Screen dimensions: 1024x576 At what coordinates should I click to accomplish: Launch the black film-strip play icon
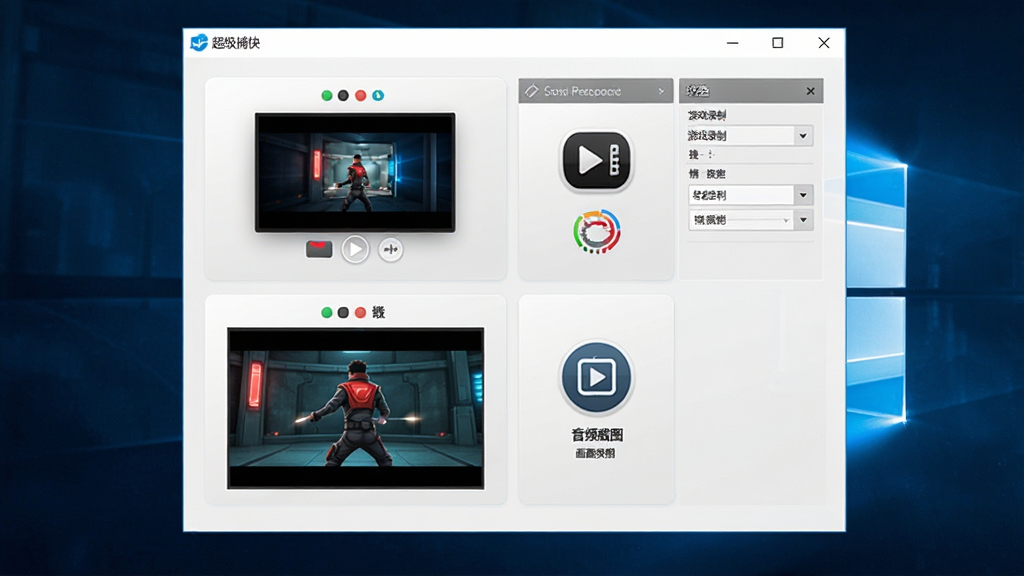596,160
